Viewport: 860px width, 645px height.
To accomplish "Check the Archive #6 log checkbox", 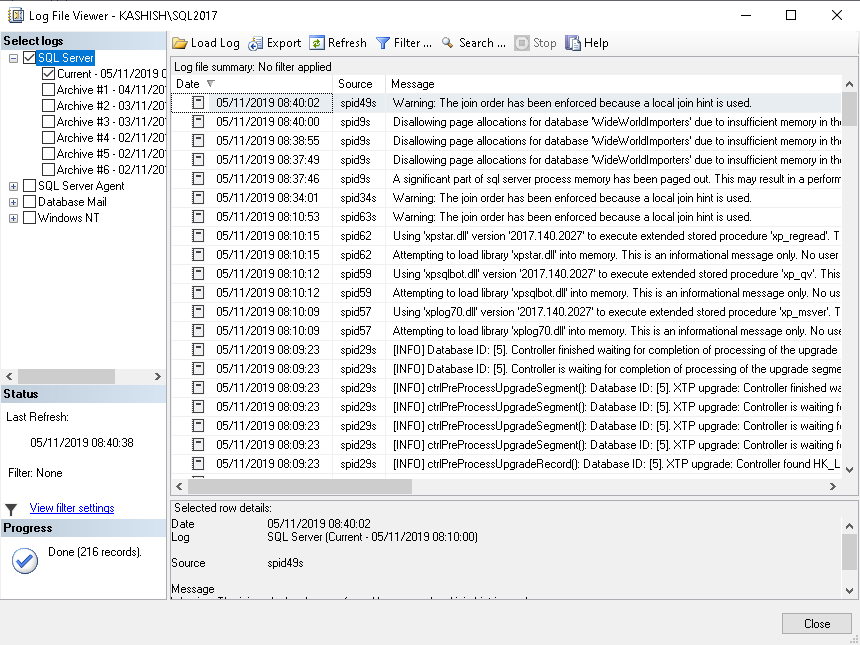I will click(48, 169).
